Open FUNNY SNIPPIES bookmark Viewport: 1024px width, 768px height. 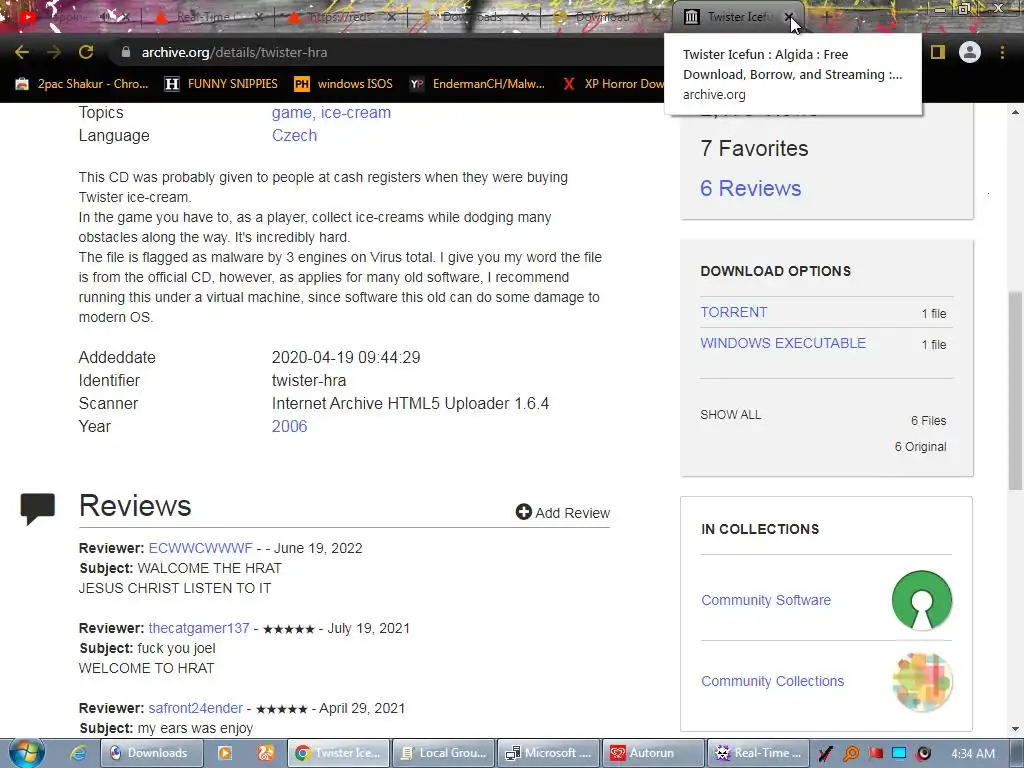tap(221, 84)
